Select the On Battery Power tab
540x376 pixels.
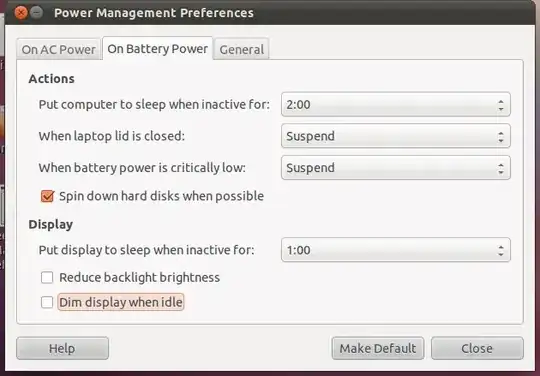click(157, 49)
